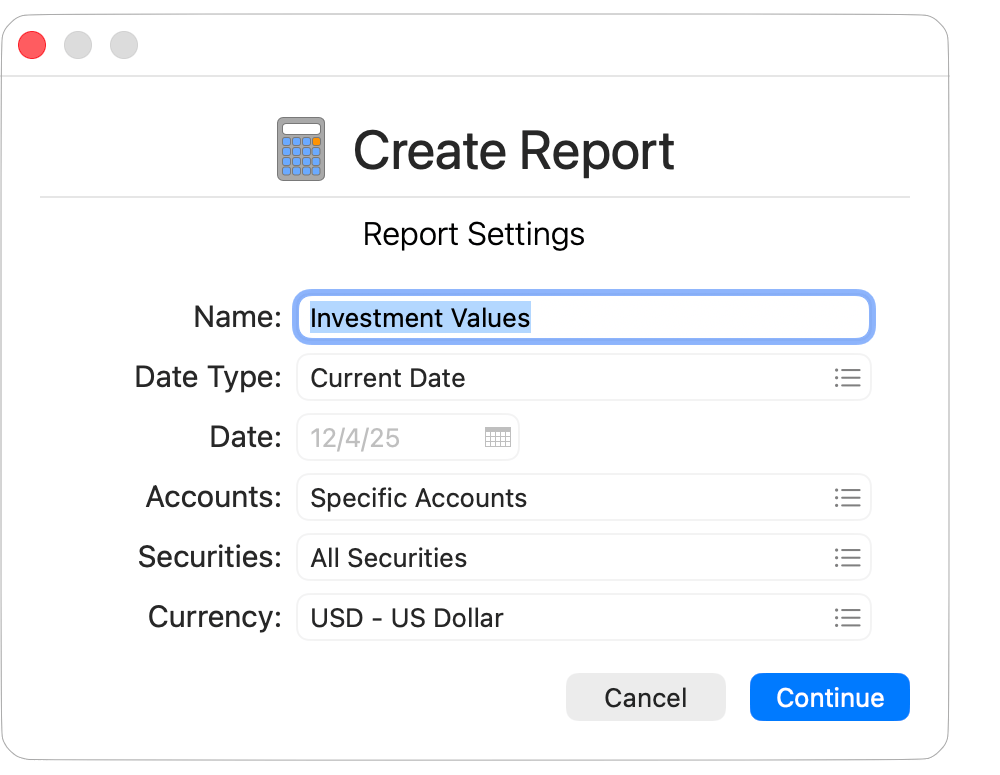1000x775 pixels.
Task: Select the highlighted Investment Values text
Action: click(418, 317)
